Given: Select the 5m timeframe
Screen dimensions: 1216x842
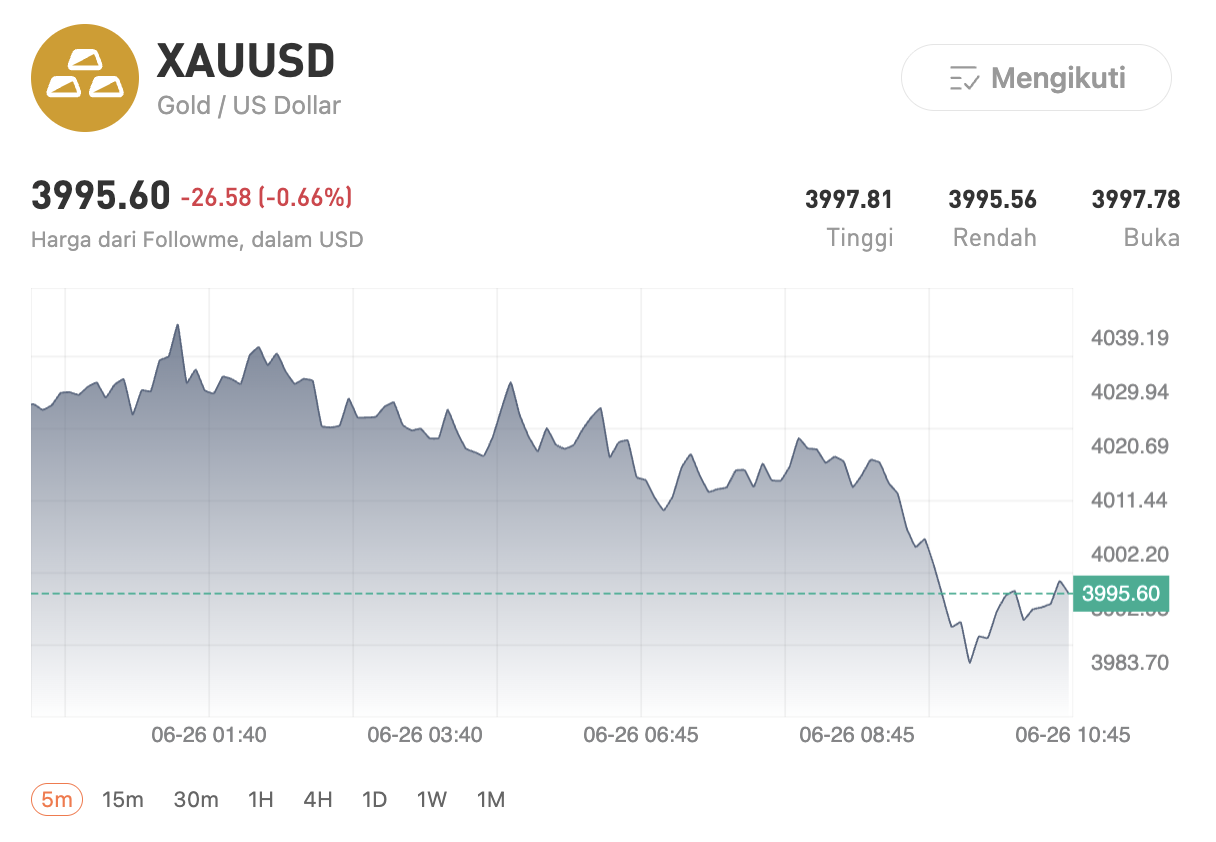Looking at the screenshot, I should (x=57, y=799).
